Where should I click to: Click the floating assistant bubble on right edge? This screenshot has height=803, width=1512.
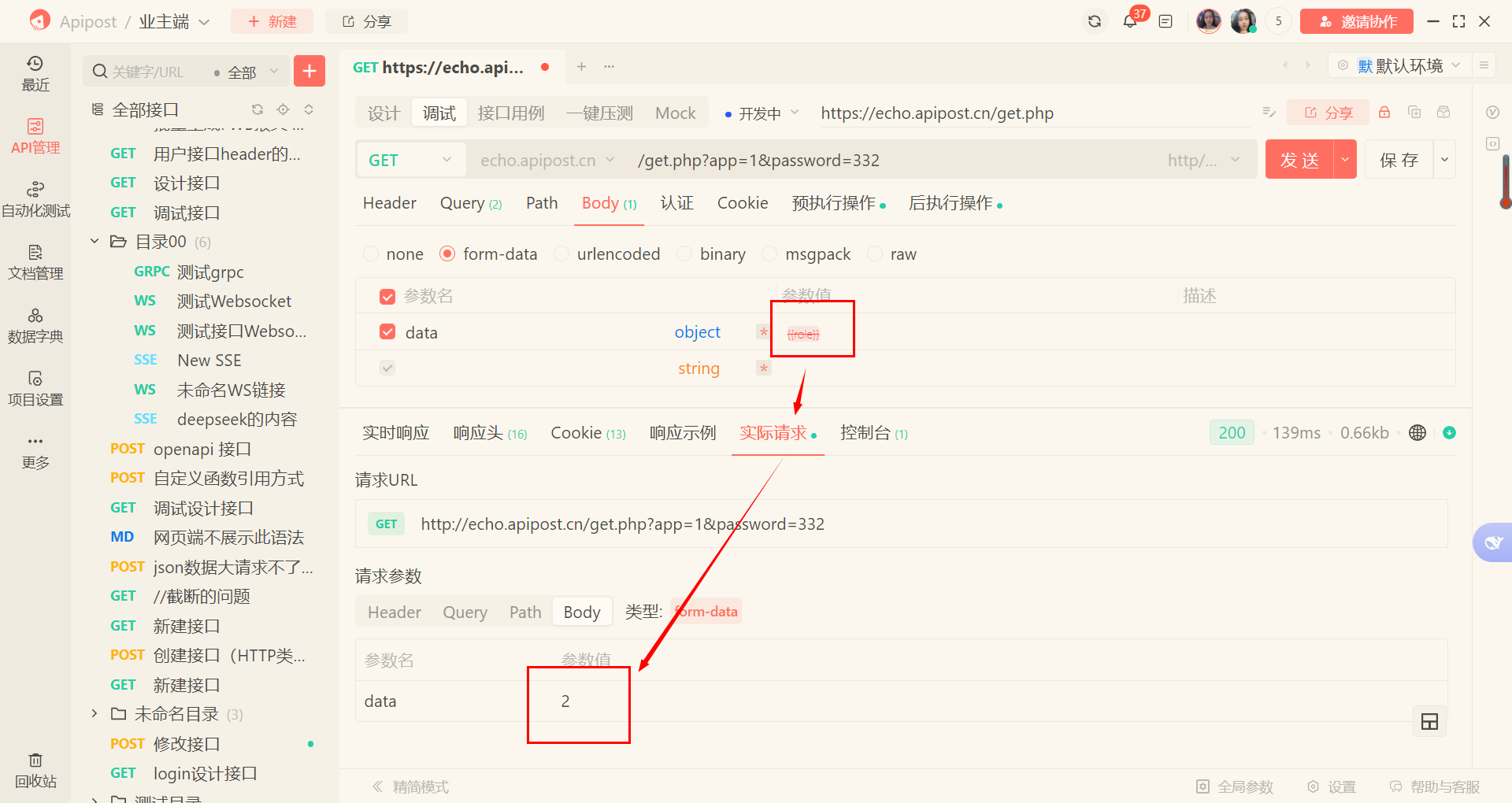[1493, 542]
